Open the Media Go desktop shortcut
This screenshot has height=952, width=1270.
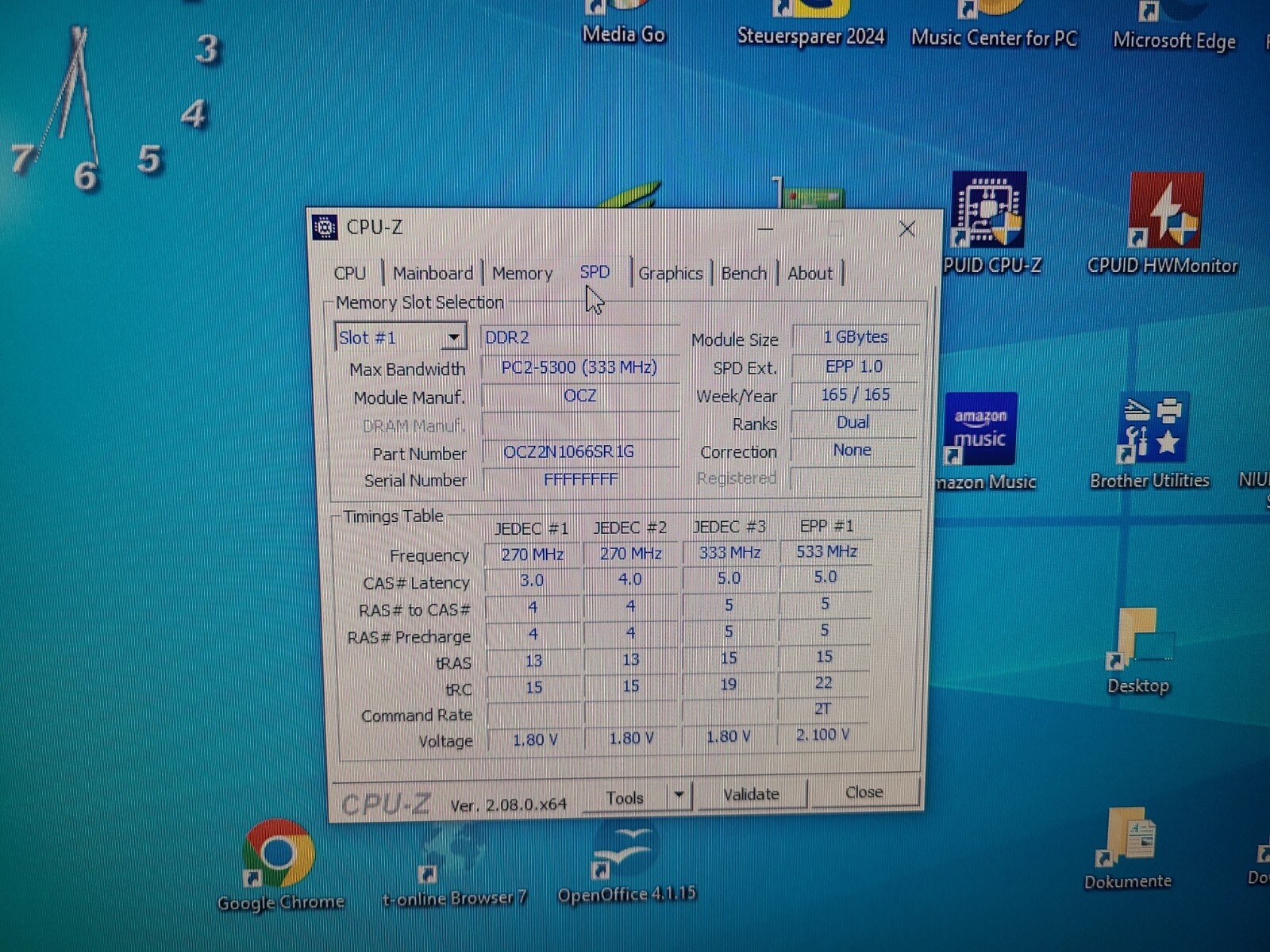[x=623, y=24]
